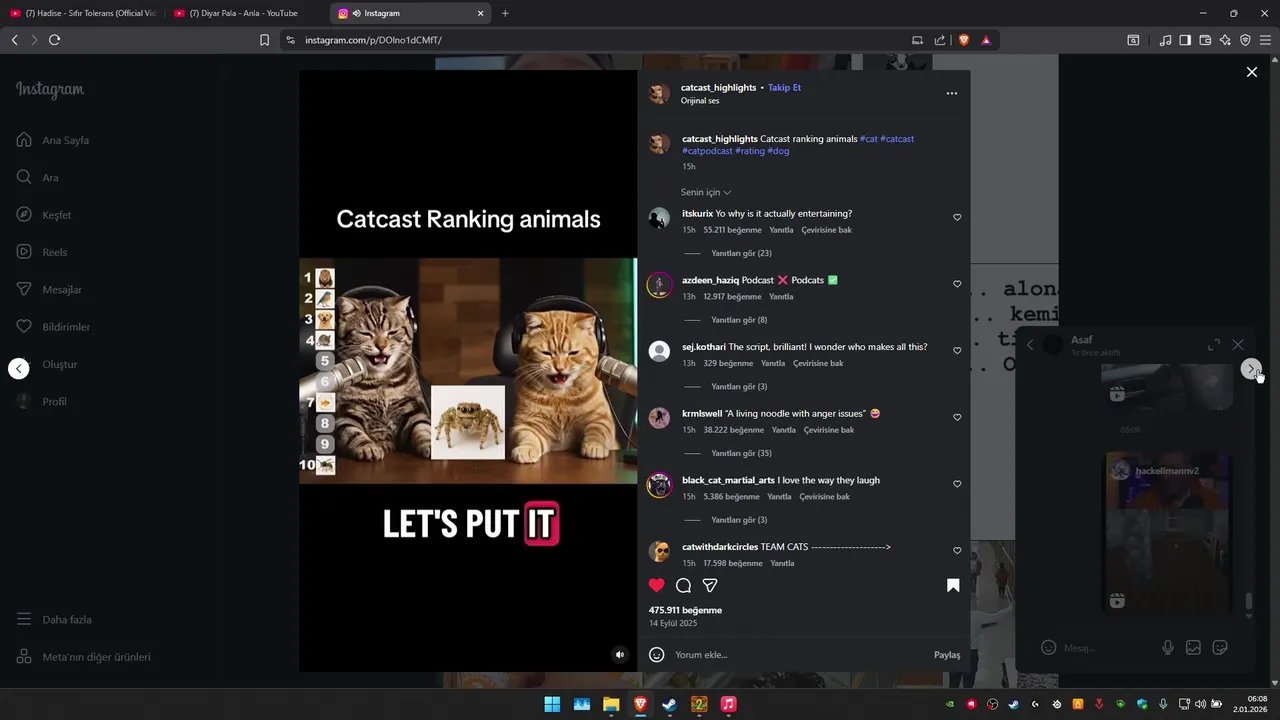The image size is (1280, 720).
Task: Mute the video with the speaker icon
Action: [620, 655]
